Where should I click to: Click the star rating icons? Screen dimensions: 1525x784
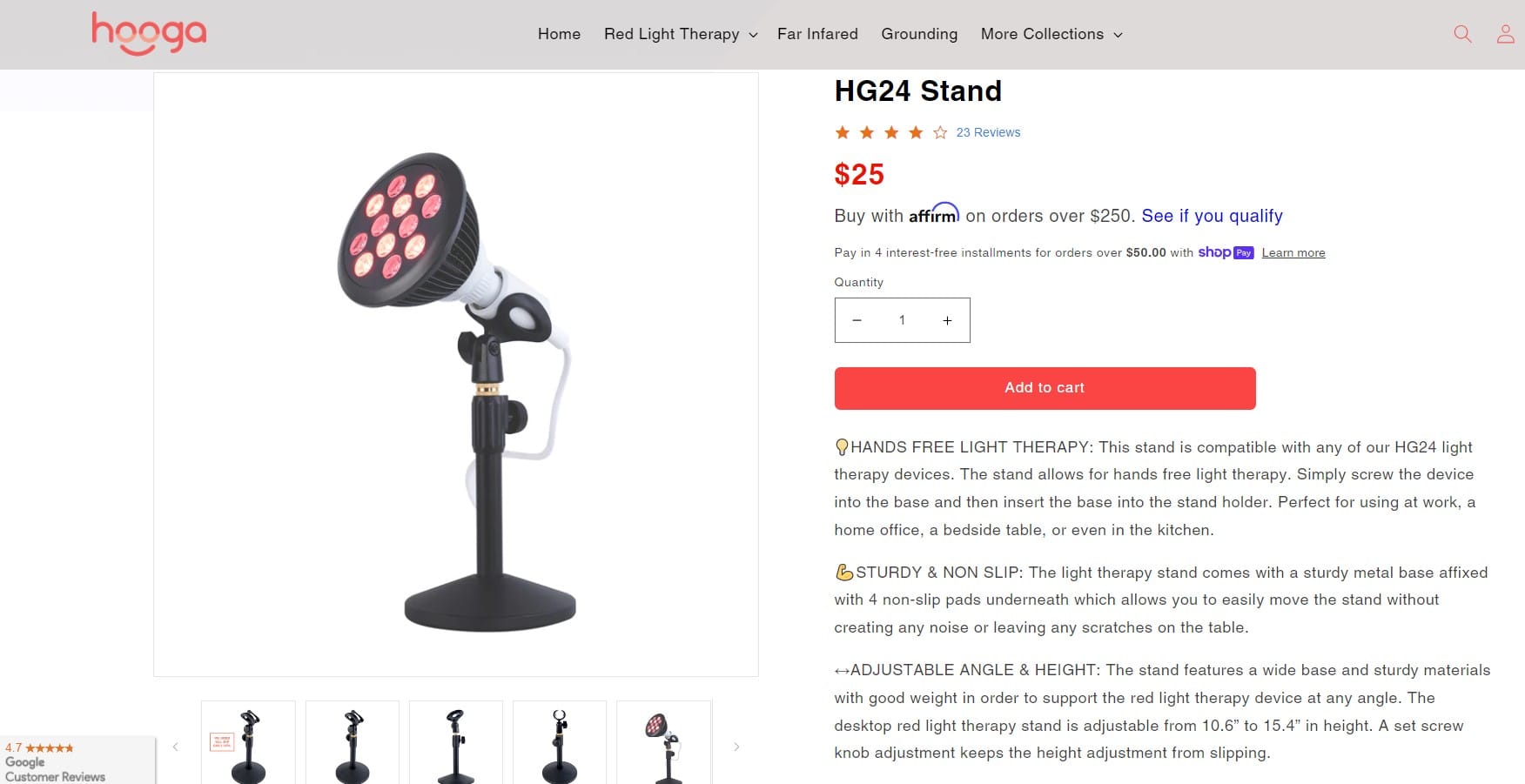(x=890, y=132)
